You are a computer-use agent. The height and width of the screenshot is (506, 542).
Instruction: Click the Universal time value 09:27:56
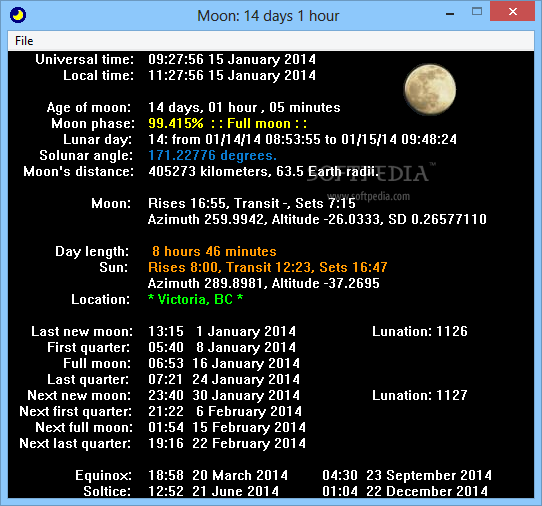click(232, 59)
